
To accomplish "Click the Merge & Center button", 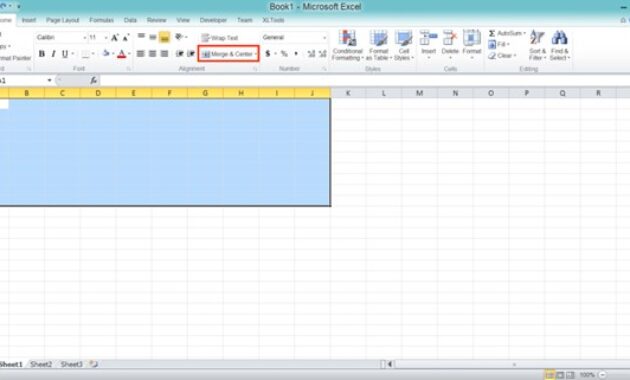I will [227, 54].
